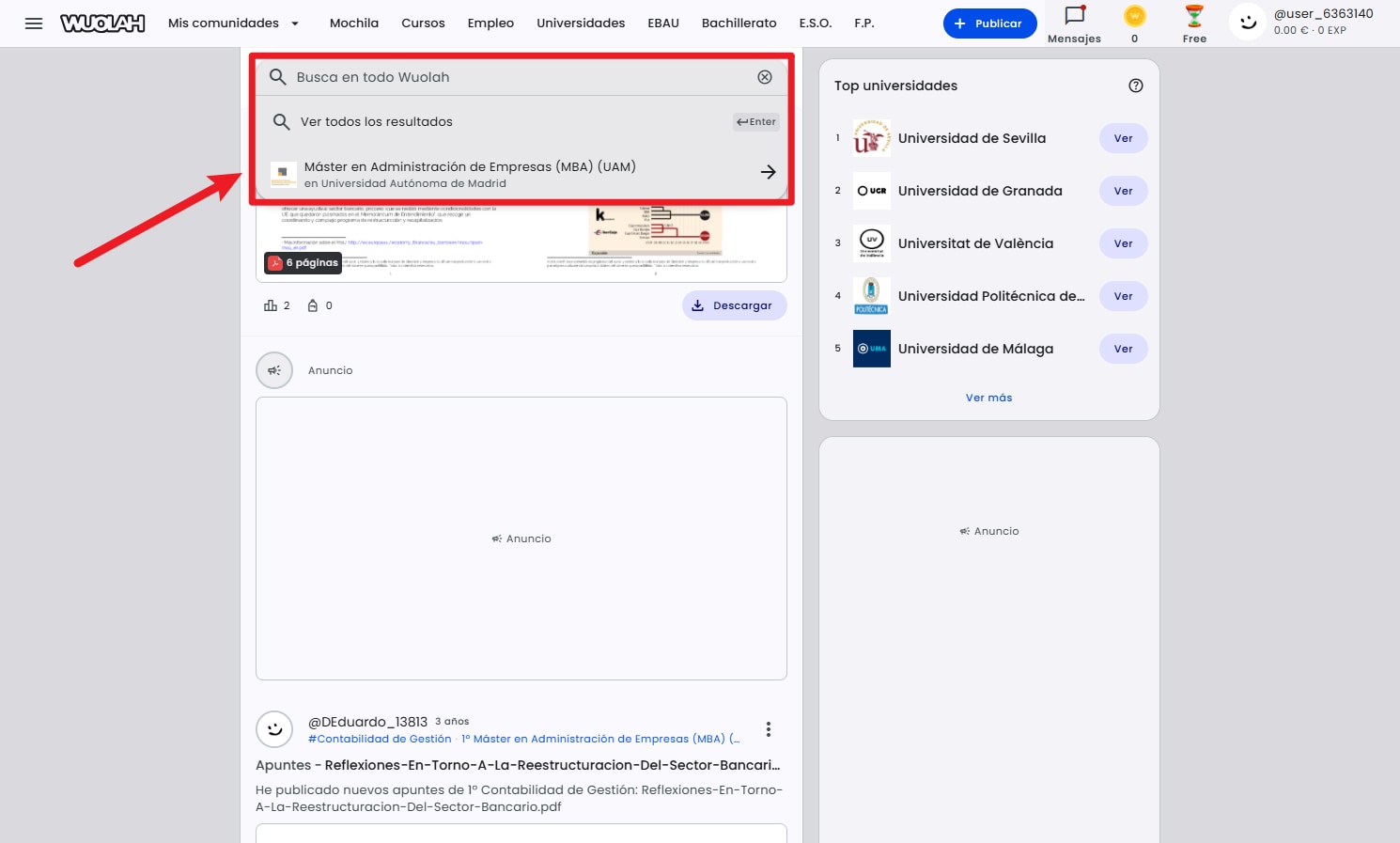Click Universidad de Sevilla logo
1400x843 pixels.
click(x=871, y=138)
